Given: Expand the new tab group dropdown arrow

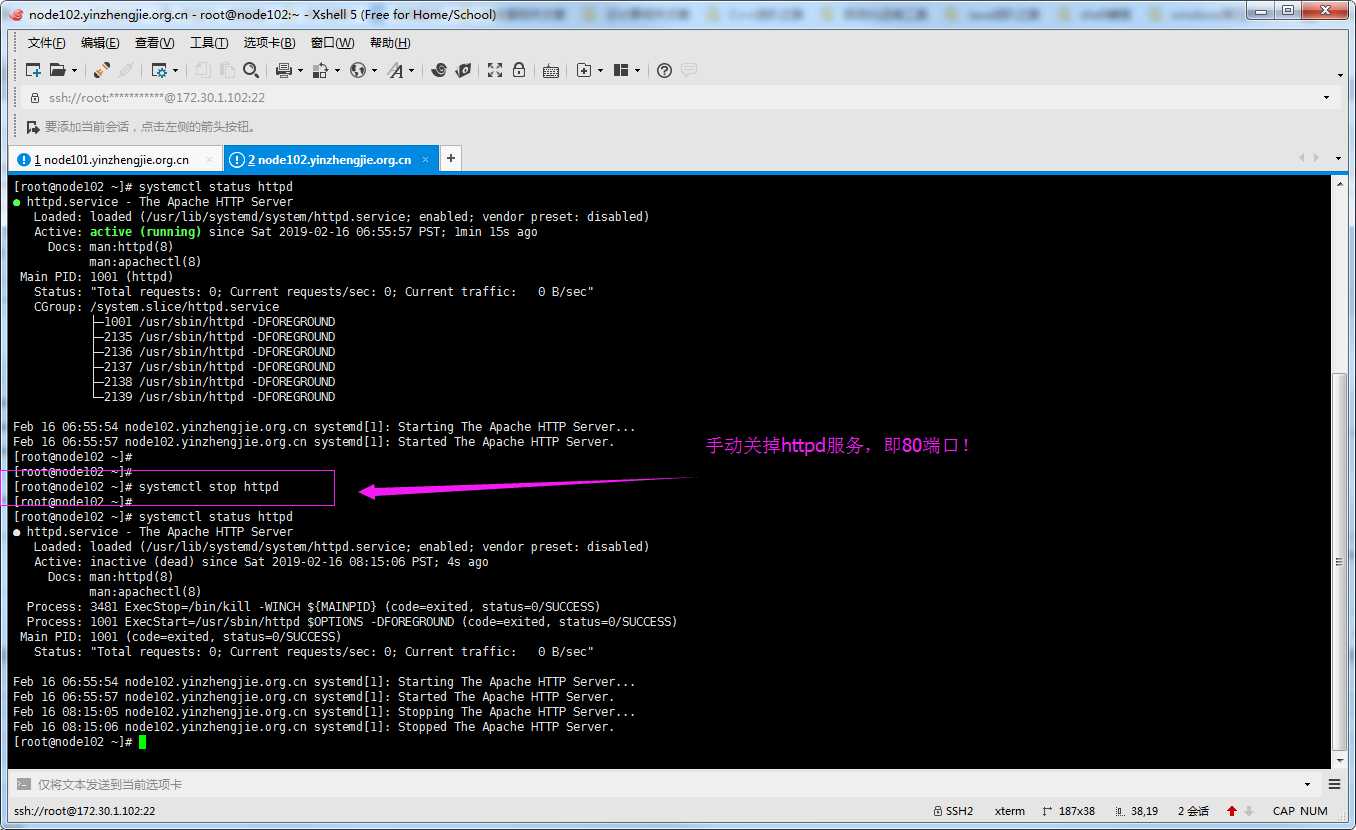Looking at the screenshot, I should 600,70.
